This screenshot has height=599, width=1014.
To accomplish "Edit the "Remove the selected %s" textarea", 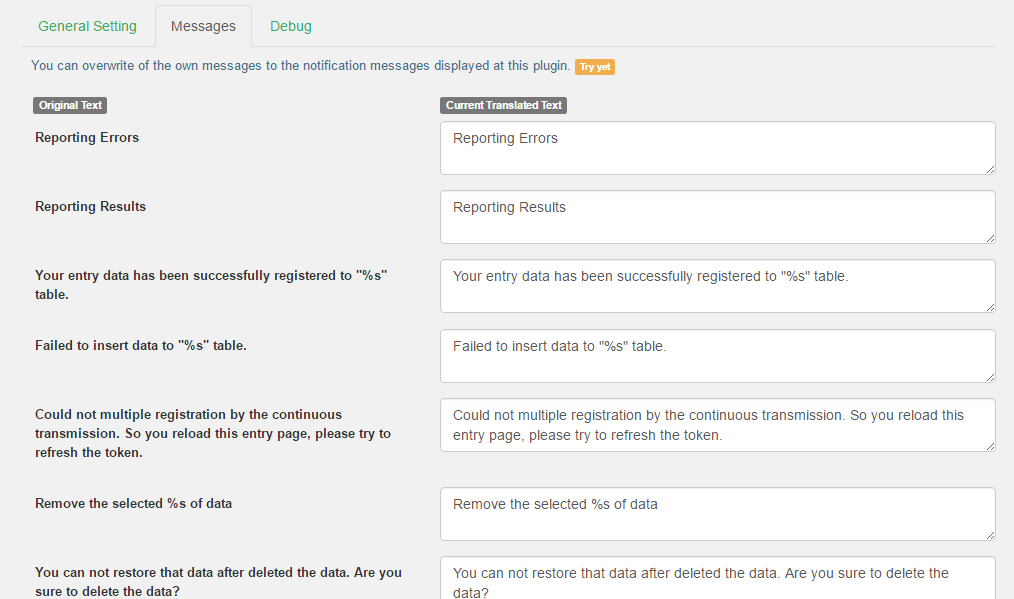I will coord(716,514).
